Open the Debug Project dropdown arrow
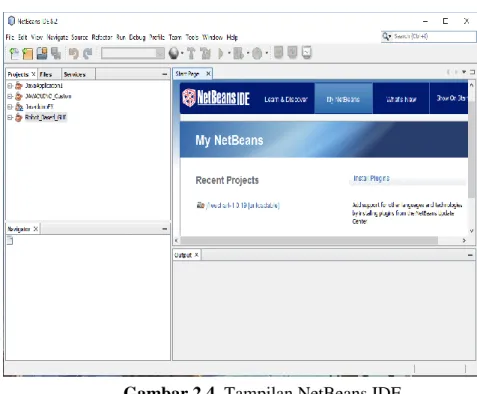Viewport: 477px width, 394px height. click(x=248, y=53)
